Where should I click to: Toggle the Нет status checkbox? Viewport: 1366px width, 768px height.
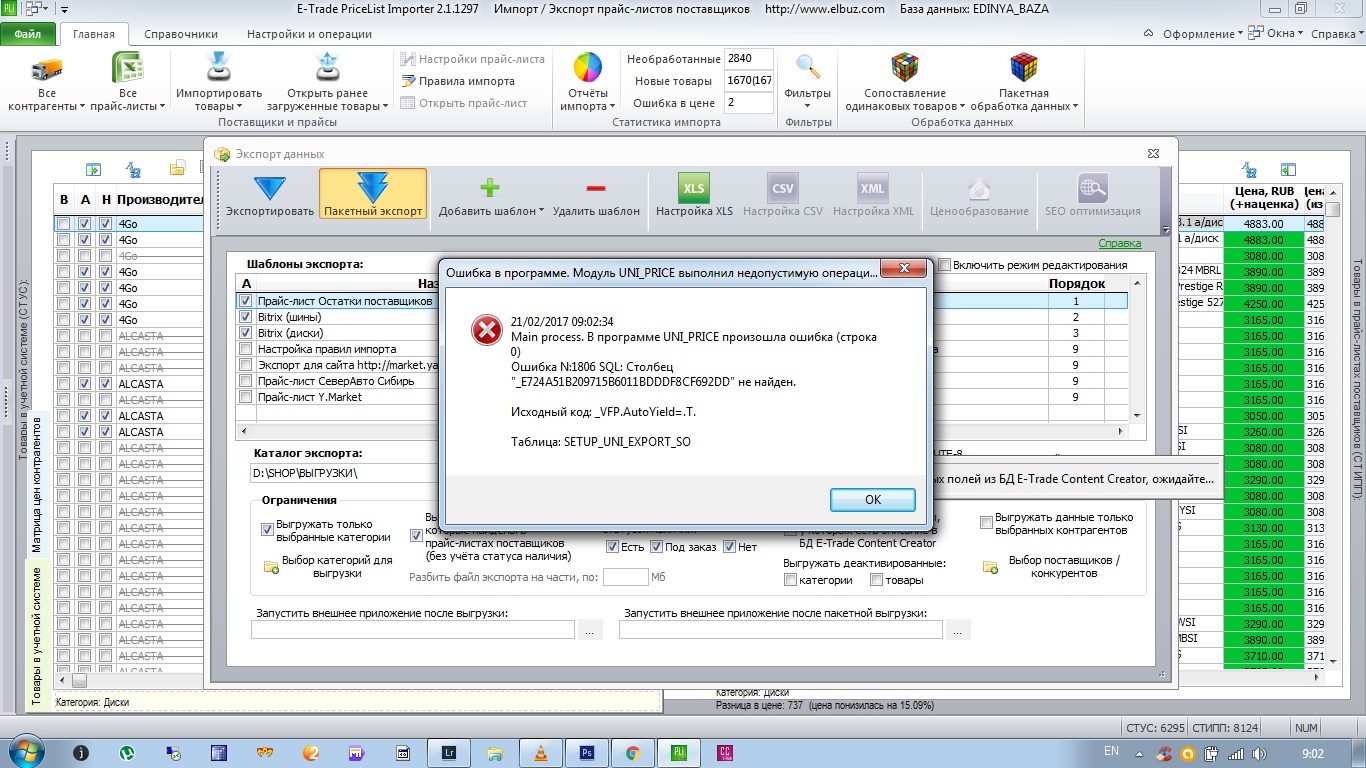pos(729,547)
